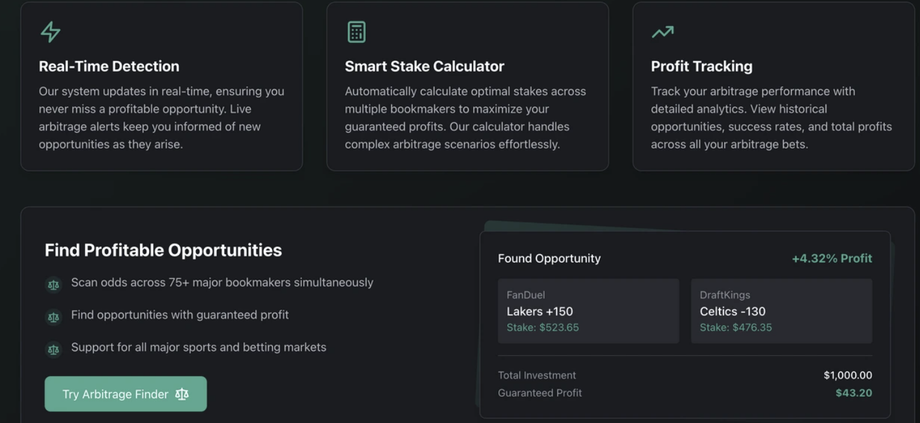Click the scales icon beside major sports bullet

(x=53, y=350)
